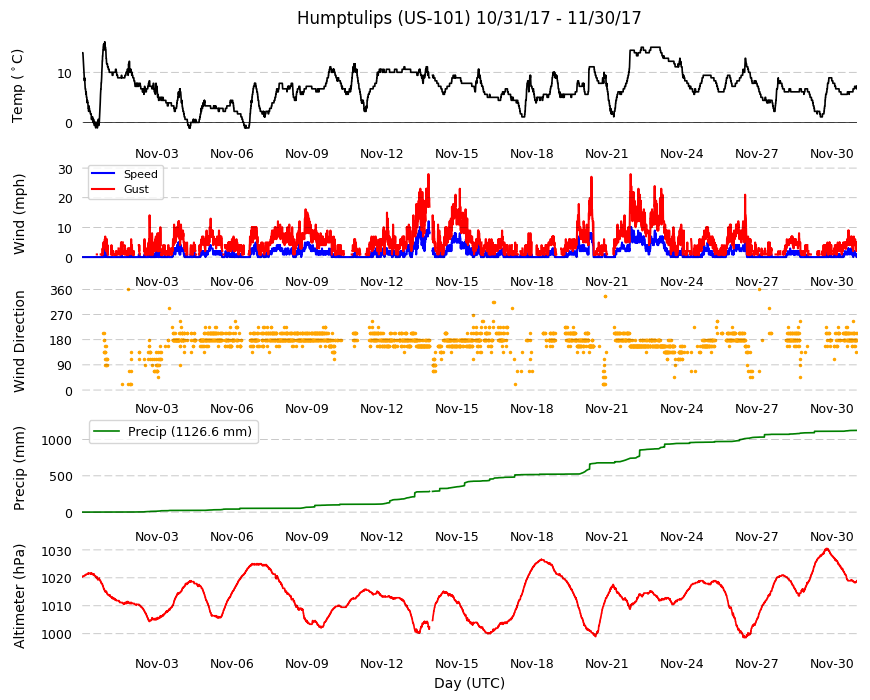Click the Nov-27 tick under precip plot

point(756,536)
